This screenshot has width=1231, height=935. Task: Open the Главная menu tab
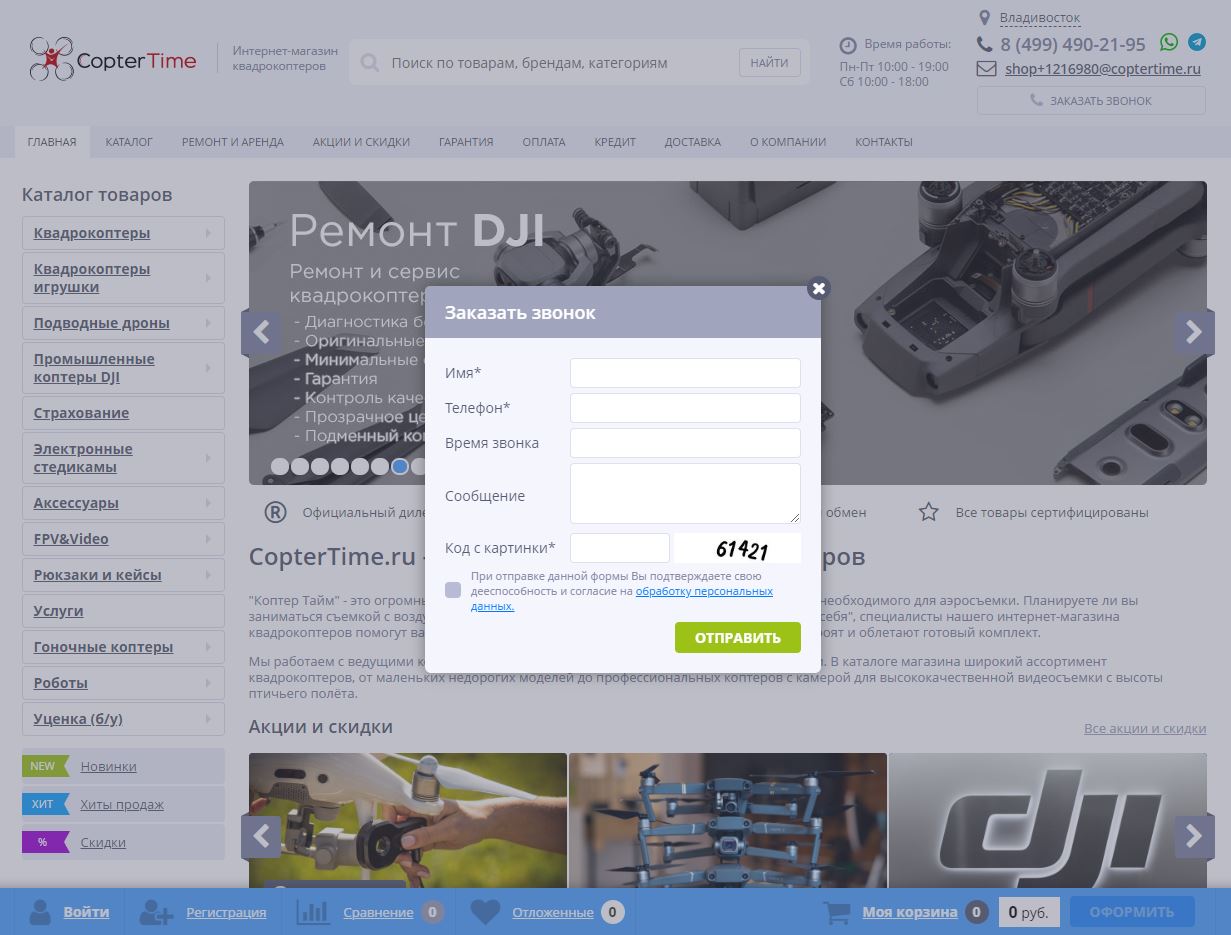click(52, 142)
